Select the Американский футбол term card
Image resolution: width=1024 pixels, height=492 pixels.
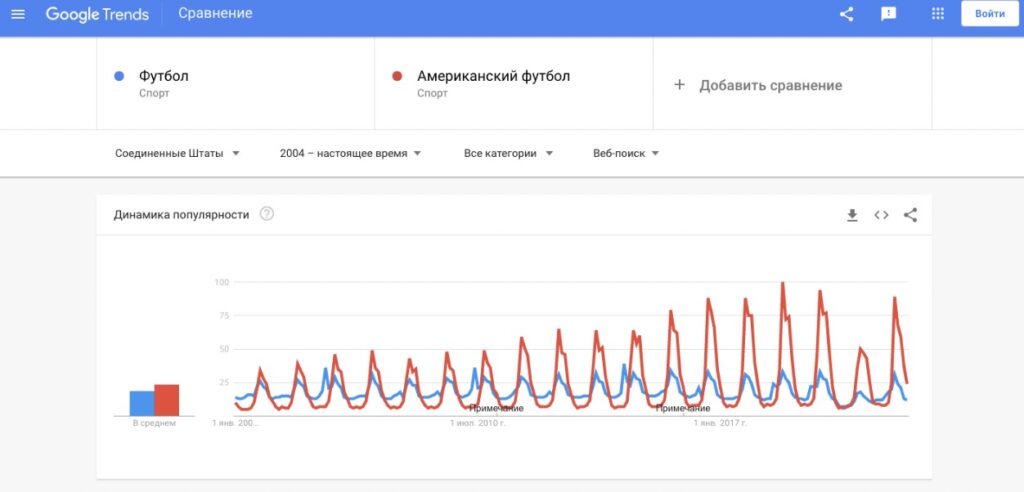coord(514,84)
